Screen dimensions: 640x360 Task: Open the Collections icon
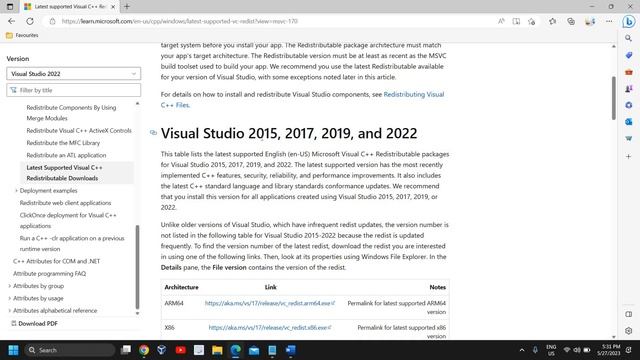[x=571, y=21]
